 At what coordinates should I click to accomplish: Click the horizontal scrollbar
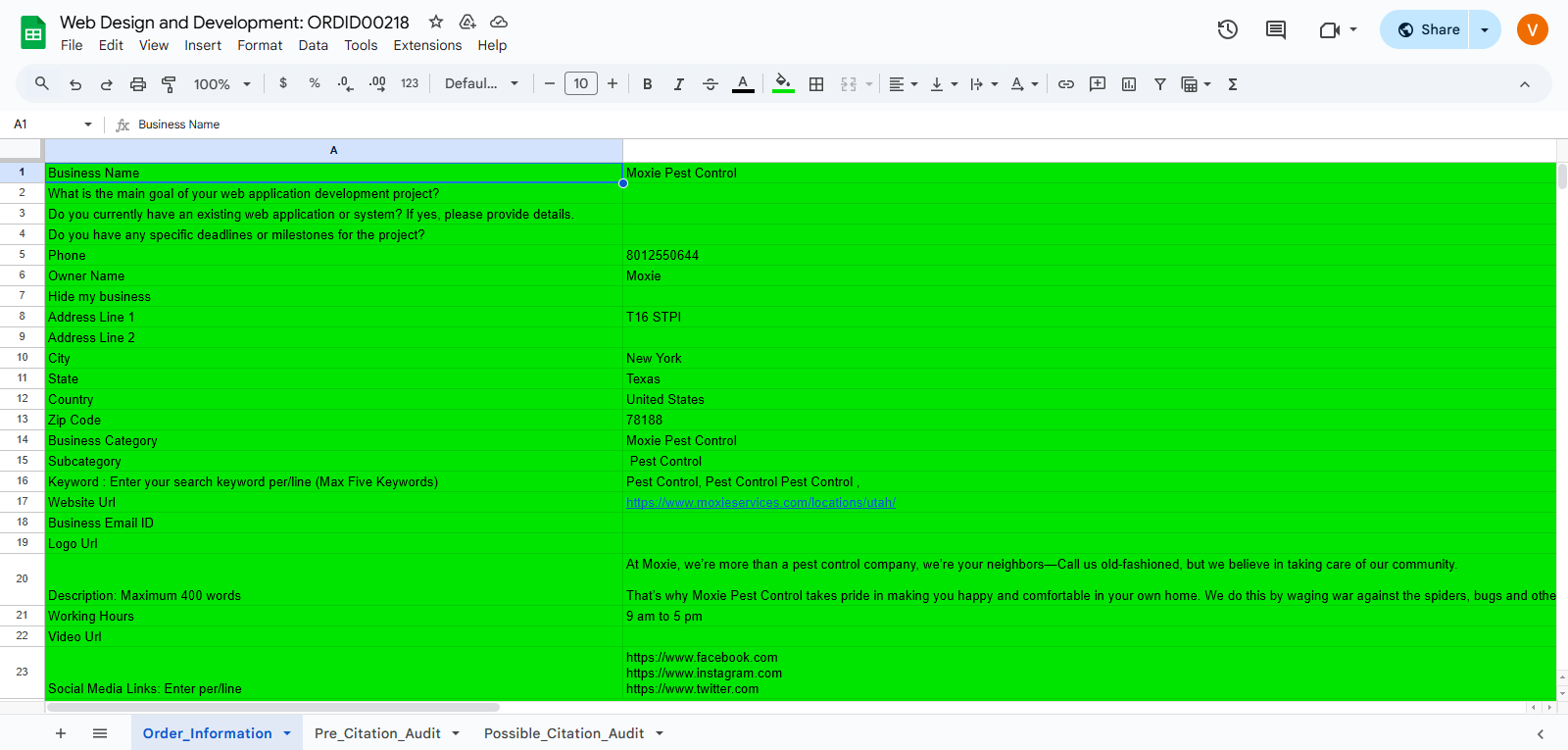(273, 707)
